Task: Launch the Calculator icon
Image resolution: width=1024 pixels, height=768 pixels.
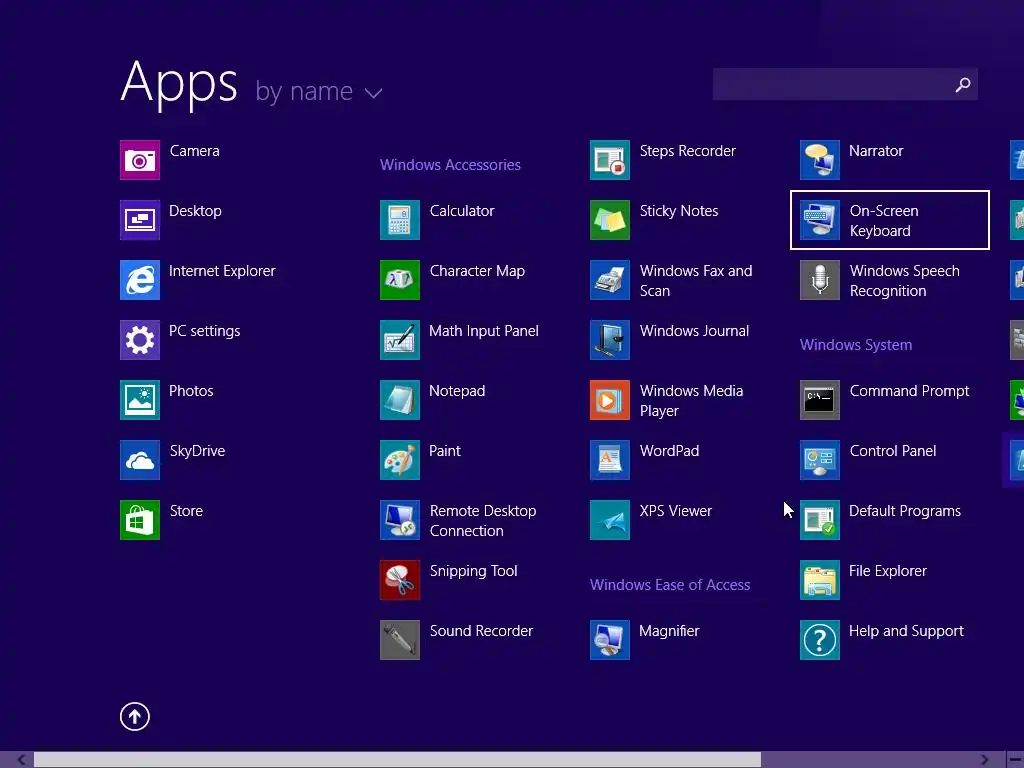Action: pyautogui.click(x=400, y=220)
